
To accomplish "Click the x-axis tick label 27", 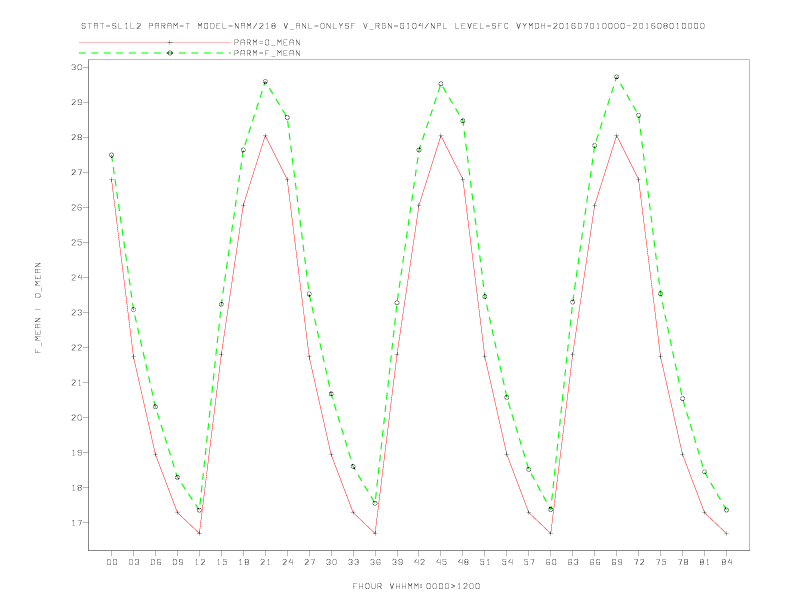I will click(309, 562).
